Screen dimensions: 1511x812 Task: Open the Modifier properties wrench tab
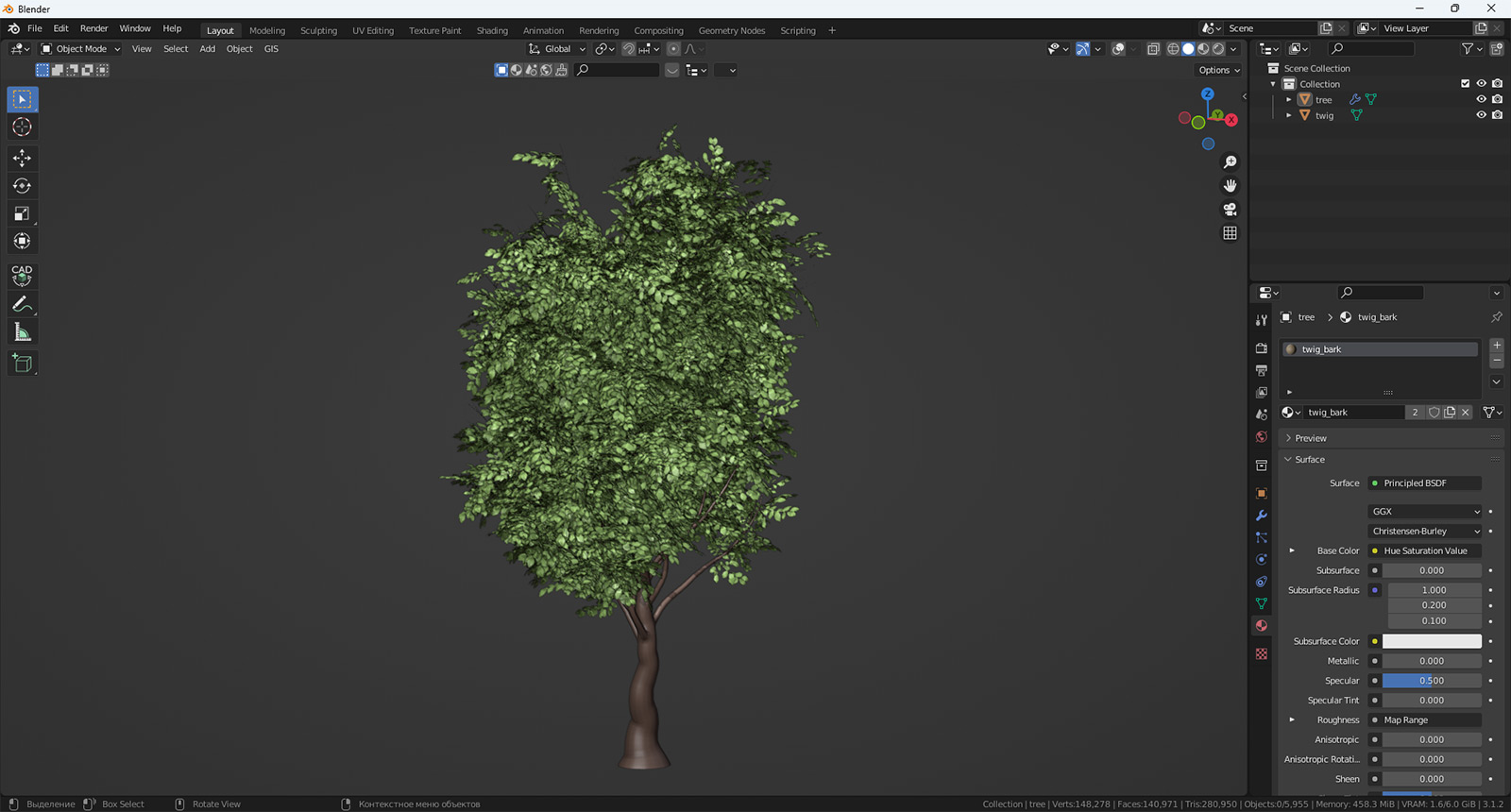pos(1261,516)
